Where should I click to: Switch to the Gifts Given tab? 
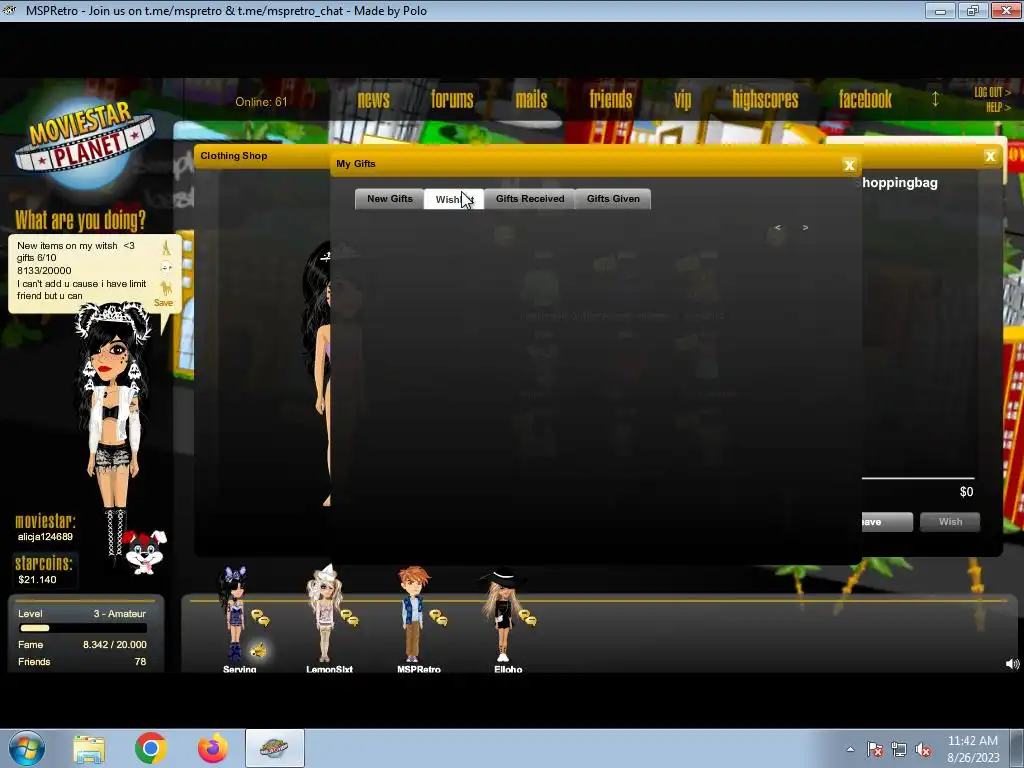pos(613,199)
